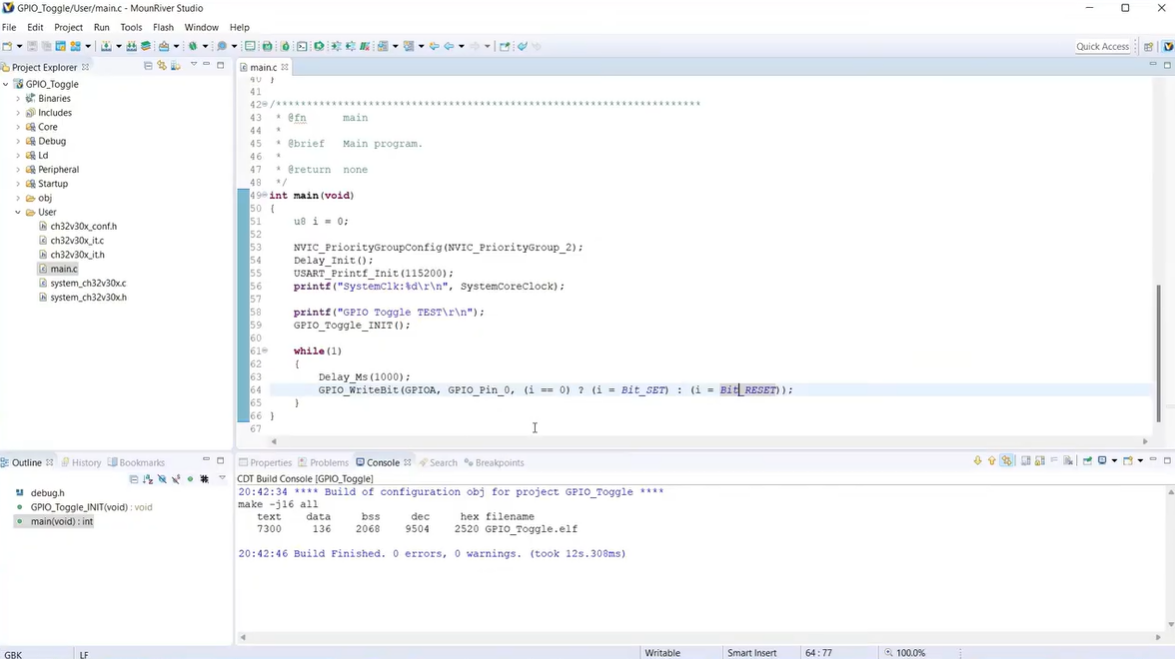1175x659 pixels.
Task: Close the main.c editor tab
Action: tap(285, 68)
